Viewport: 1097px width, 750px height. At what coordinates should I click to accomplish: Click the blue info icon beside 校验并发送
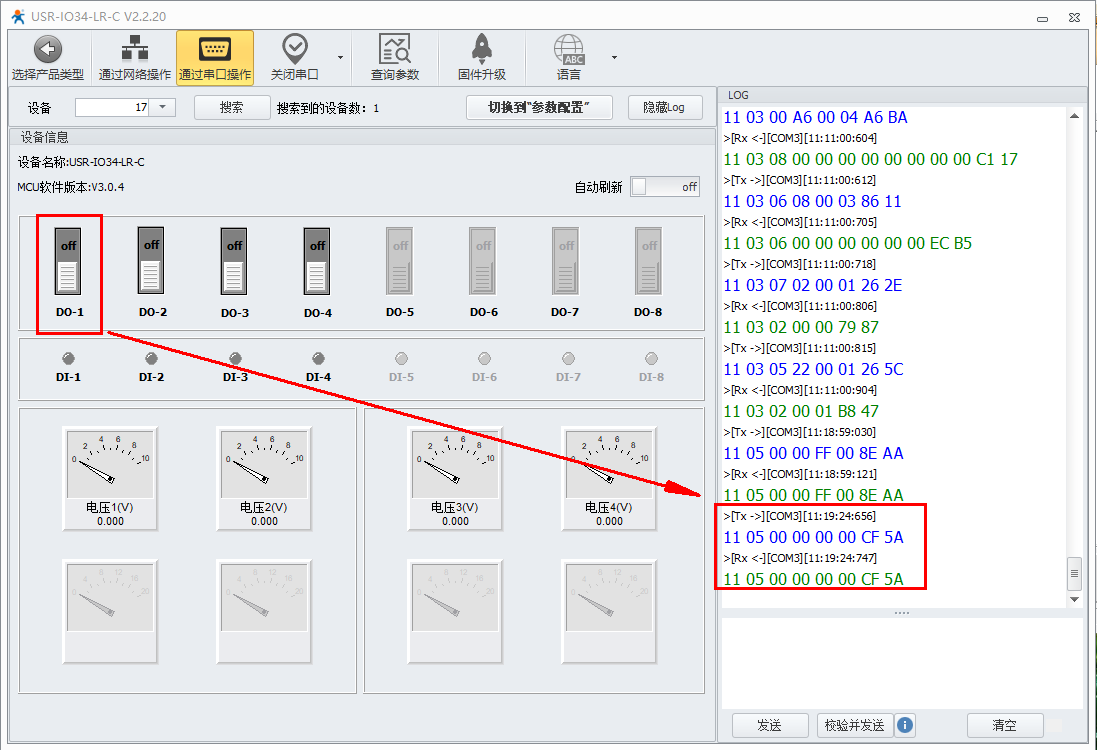905,725
